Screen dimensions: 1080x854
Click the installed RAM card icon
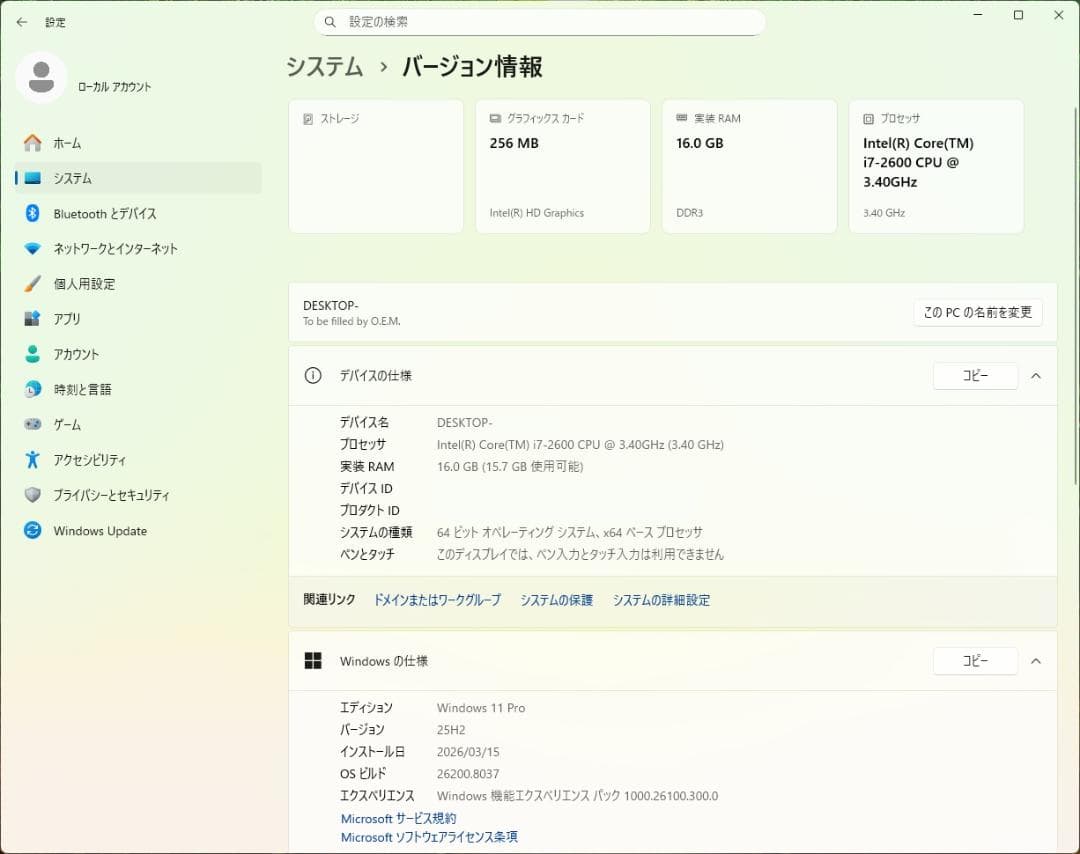coord(682,118)
